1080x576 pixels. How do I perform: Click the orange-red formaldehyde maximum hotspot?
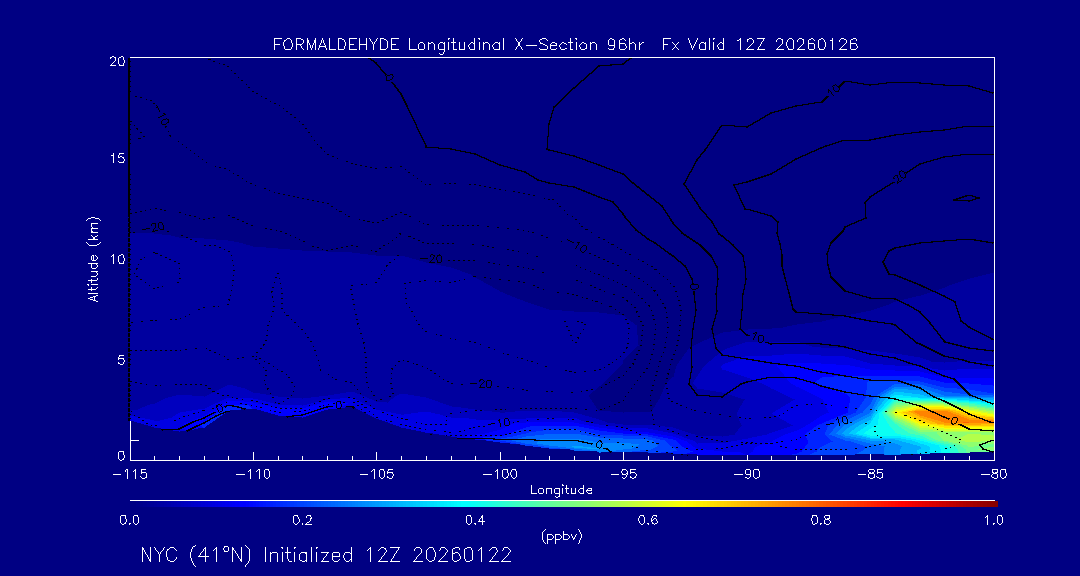940,416
